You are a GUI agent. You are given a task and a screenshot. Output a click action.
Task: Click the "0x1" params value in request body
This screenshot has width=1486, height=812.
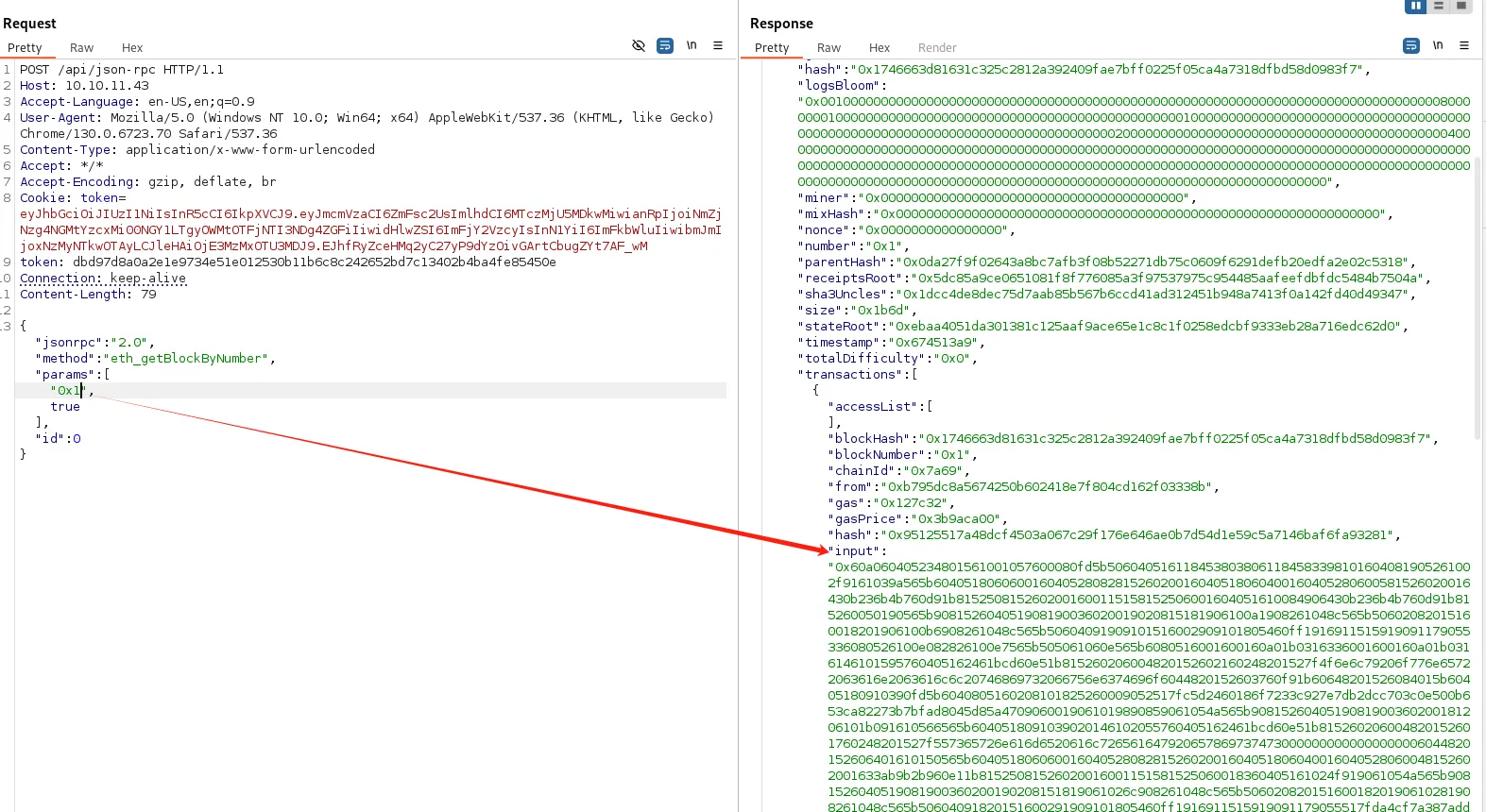67,390
